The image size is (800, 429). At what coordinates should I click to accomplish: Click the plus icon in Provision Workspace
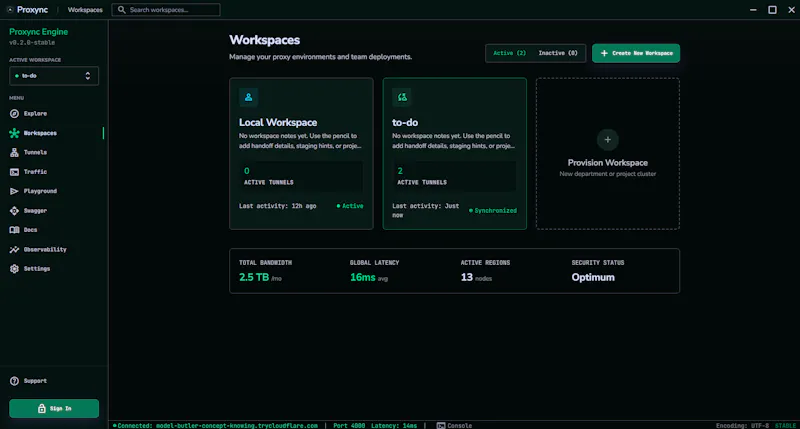click(608, 140)
